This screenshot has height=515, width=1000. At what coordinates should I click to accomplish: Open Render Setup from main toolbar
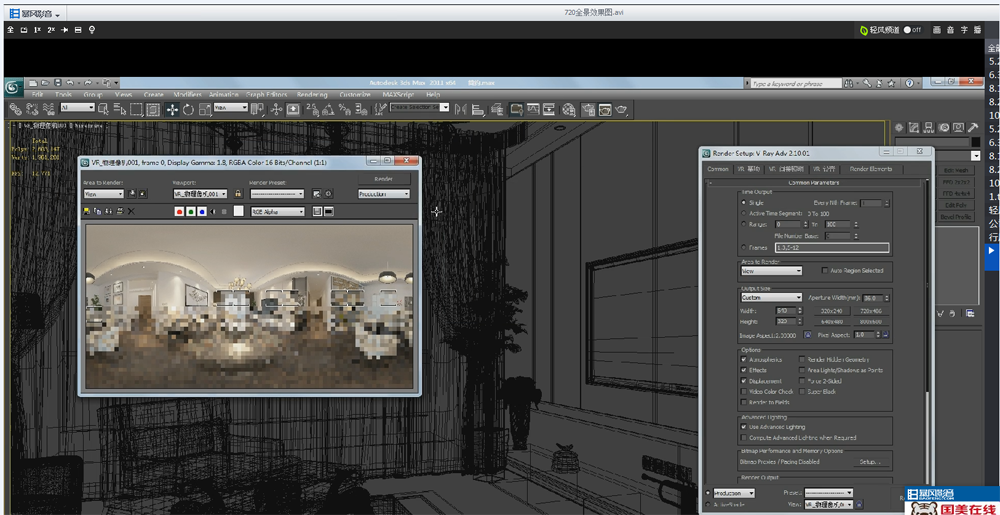coord(588,109)
